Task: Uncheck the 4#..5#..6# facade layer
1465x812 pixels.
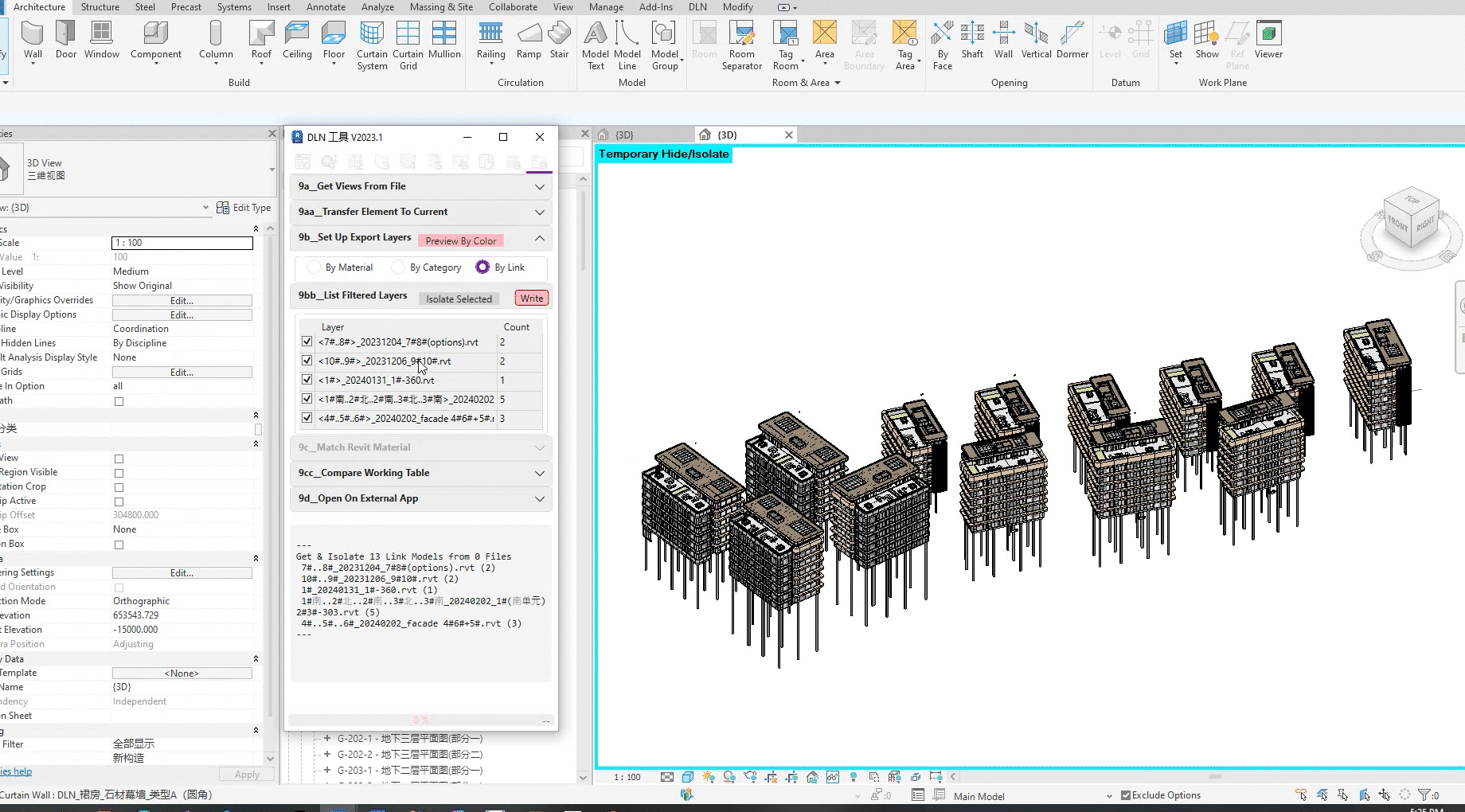Action: tap(307, 418)
